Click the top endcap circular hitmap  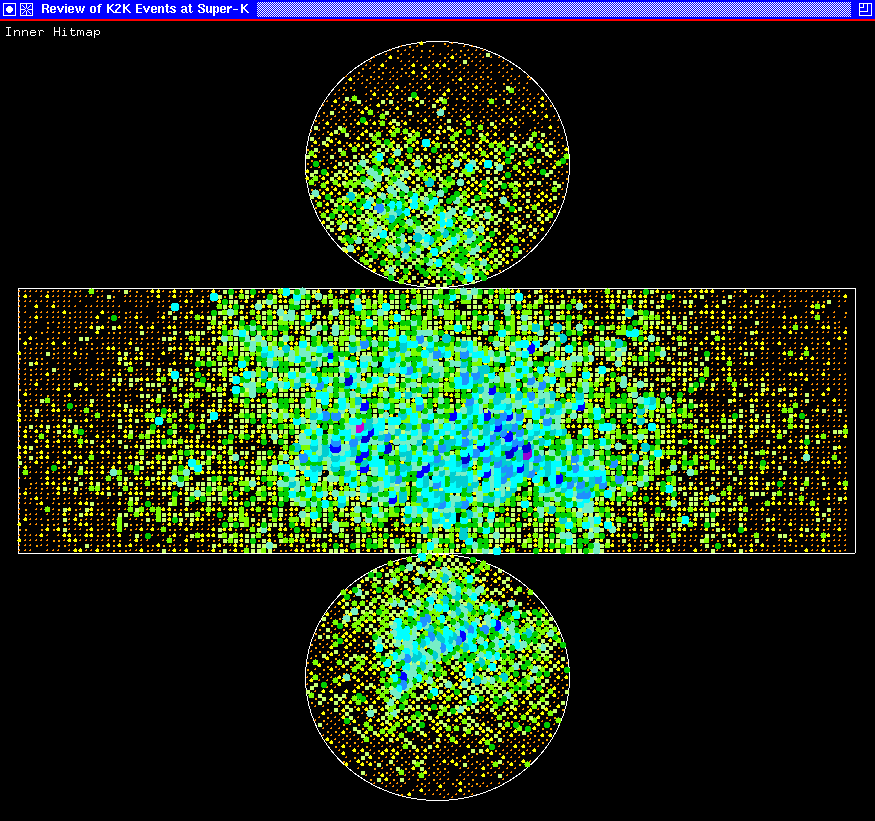point(438,164)
